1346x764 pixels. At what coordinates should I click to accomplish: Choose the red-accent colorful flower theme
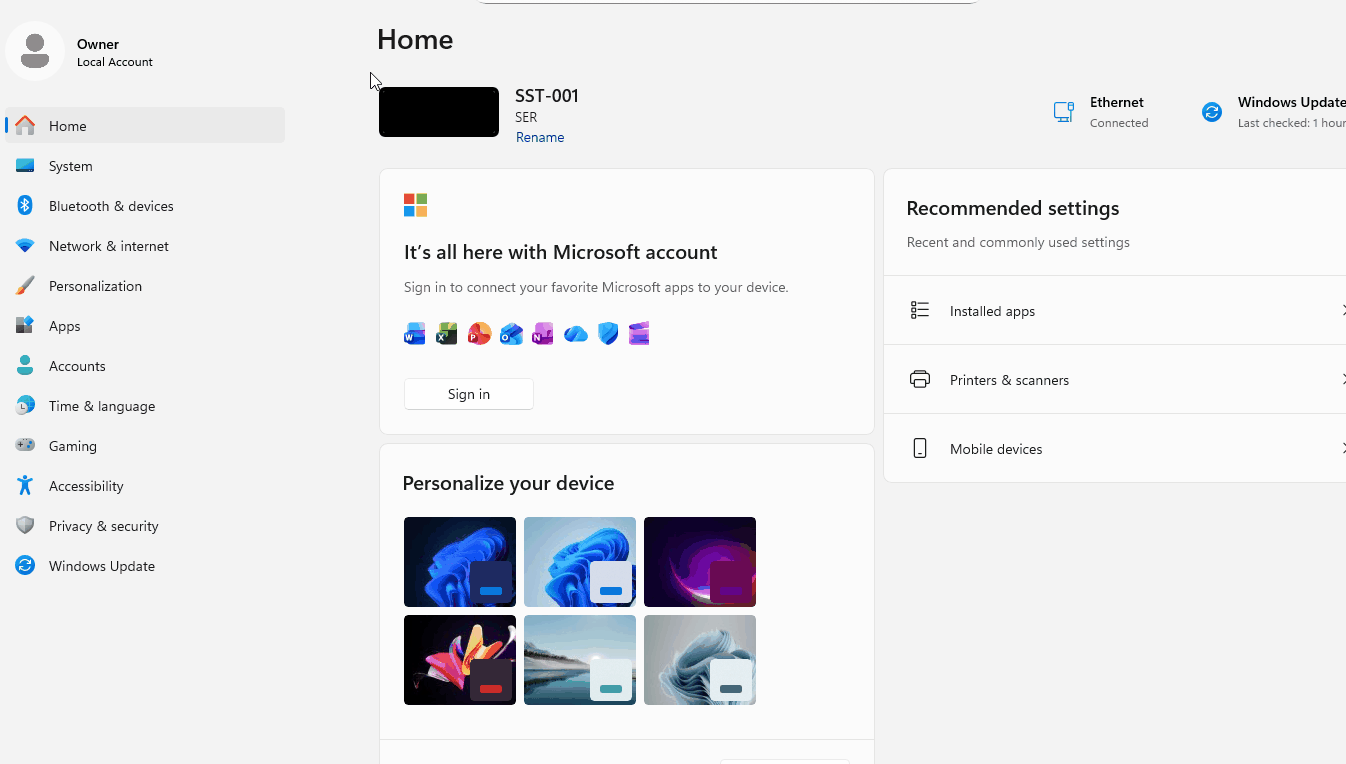pos(460,660)
